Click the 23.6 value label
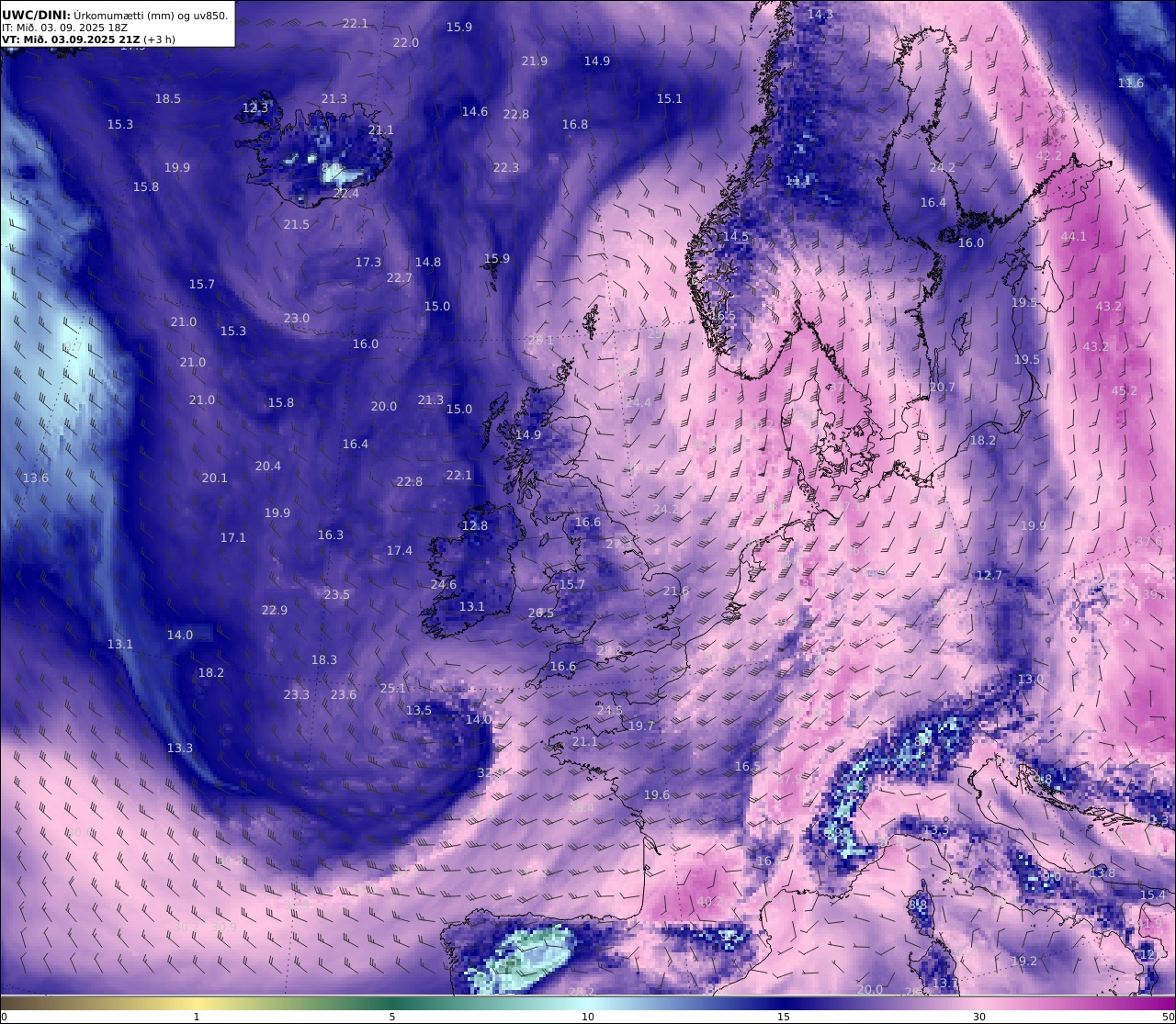1176x1024 pixels. click(x=344, y=695)
